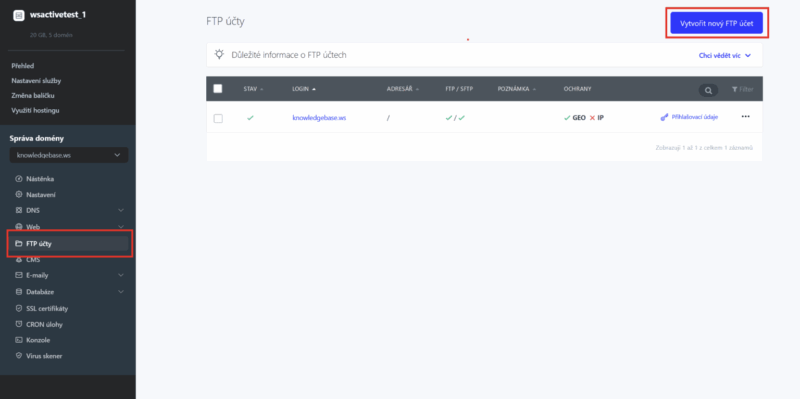Open Virus skener menu item
Image resolution: width=800 pixels, height=399 pixels.
tap(44, 356)
